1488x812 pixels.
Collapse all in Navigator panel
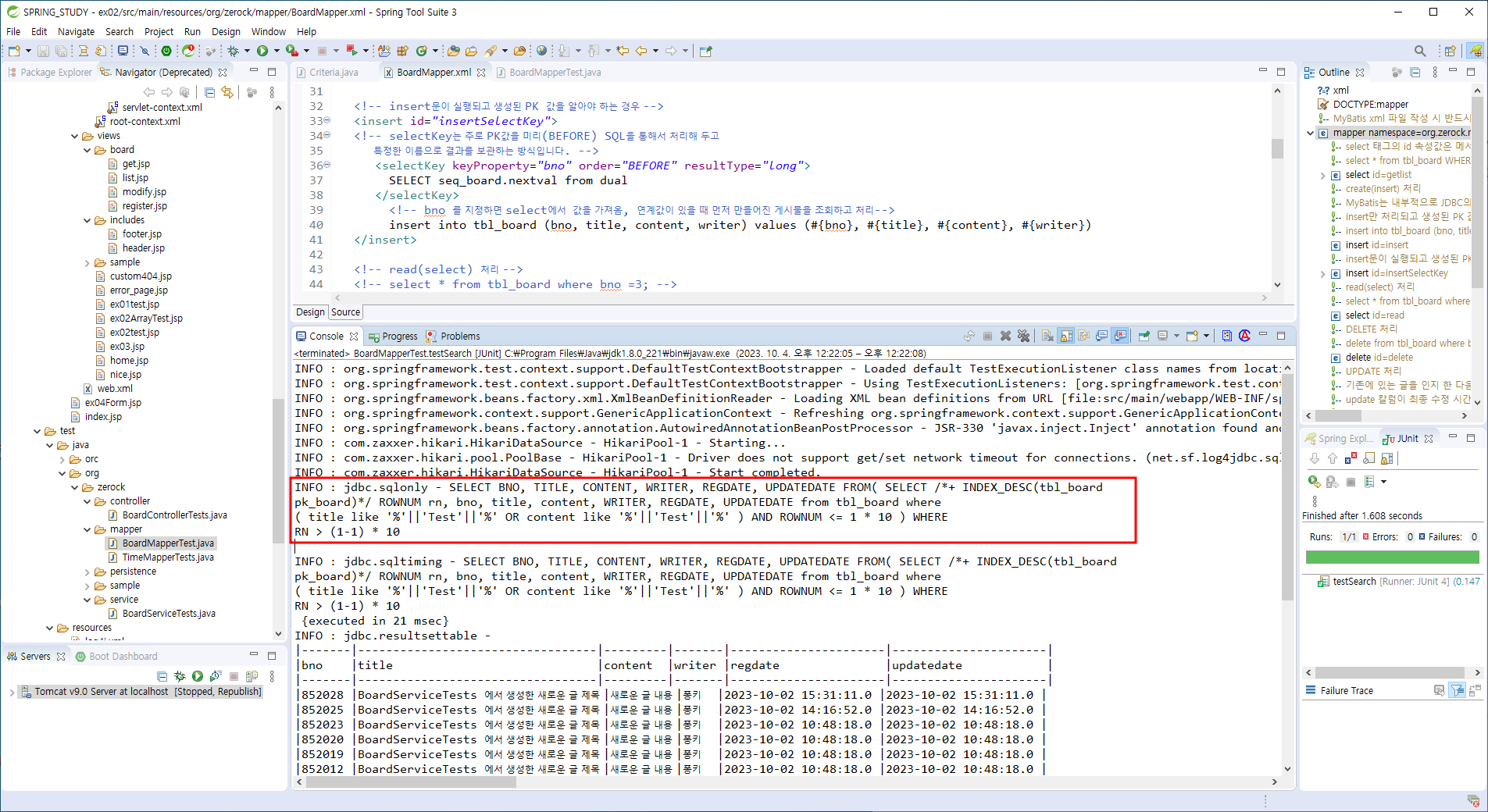[x=209, y=92]
